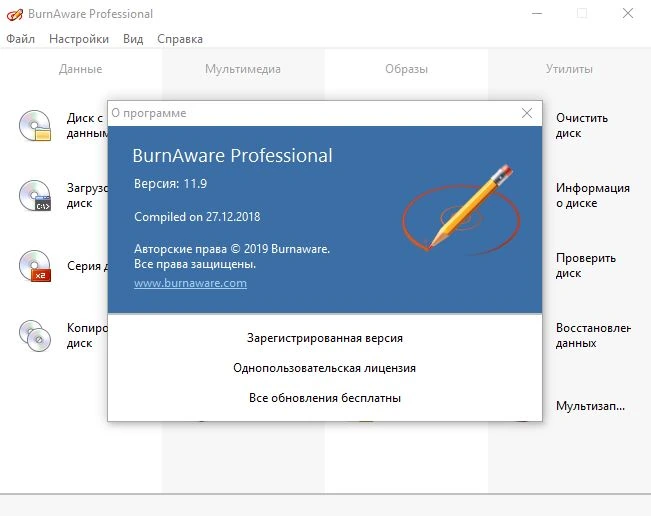Click the Серия дисков label
The width and height of the screenshot is (651, 516).
(87, 266)
